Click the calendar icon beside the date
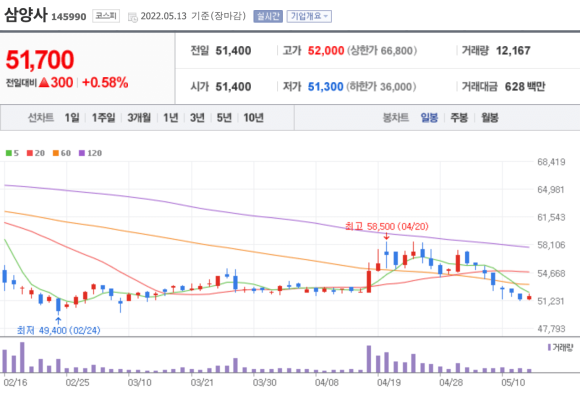 [x=132, y=17]
